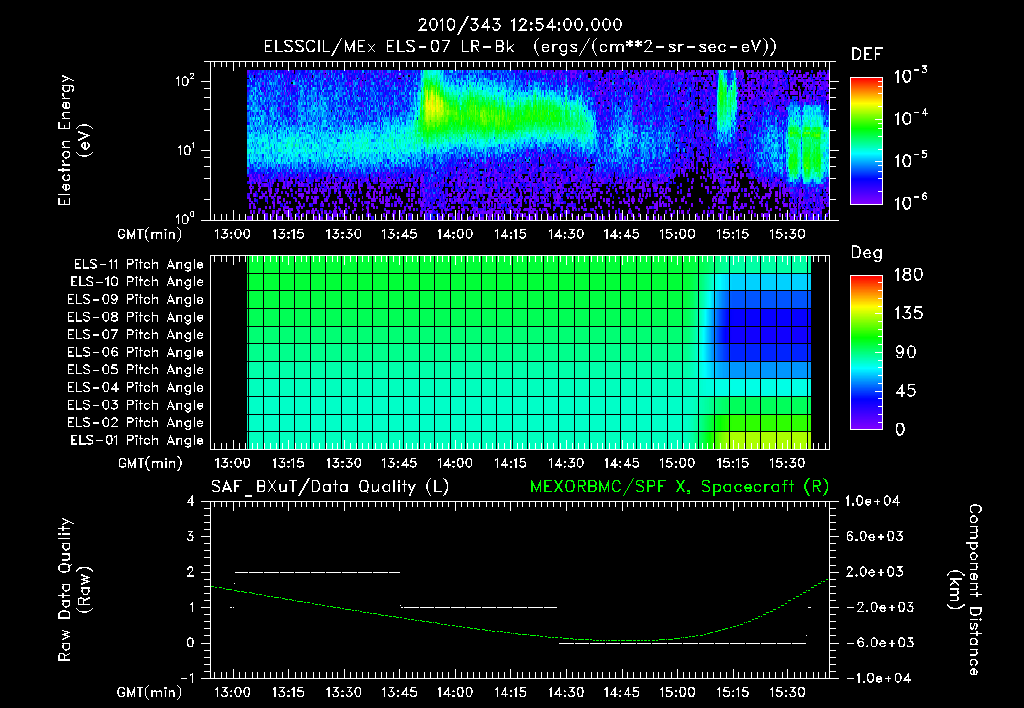Click the 'ELS-11 Pitch Angle' row label

click(x=138, y=265)
